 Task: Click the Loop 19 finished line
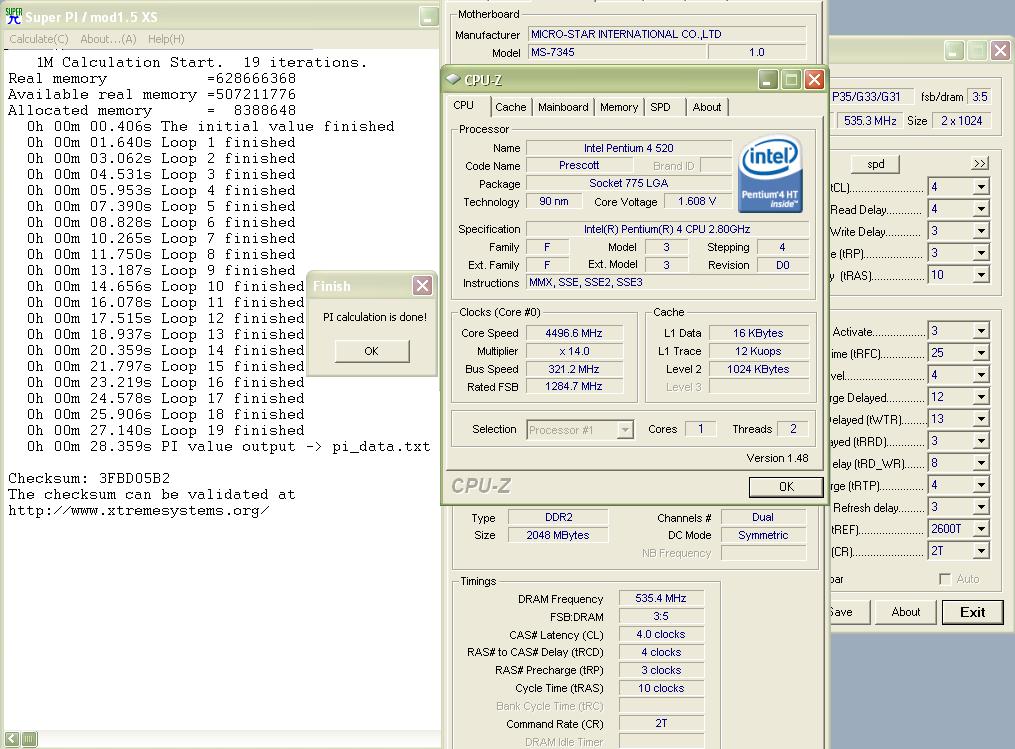pyautogui.click(x=165, y=430)
